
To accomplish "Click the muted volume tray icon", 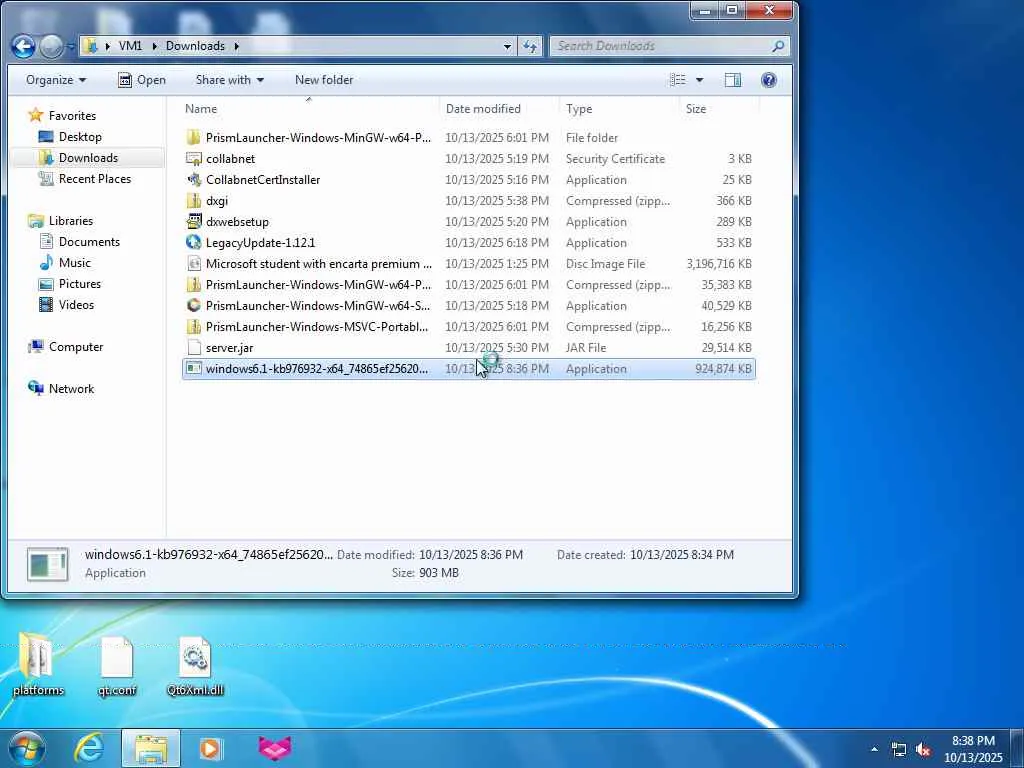I will (x=923, y=750).
